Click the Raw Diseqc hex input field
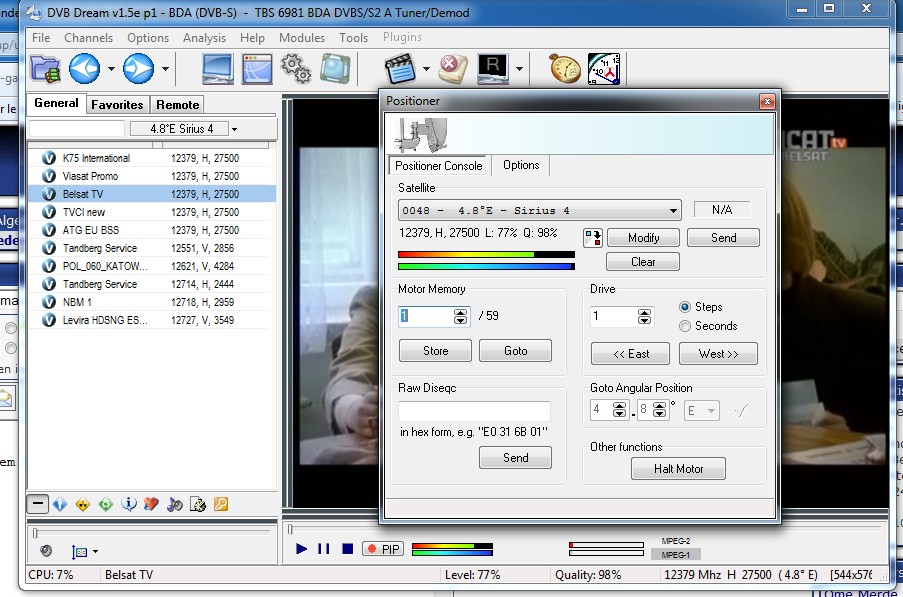Viewport: 903px width, 597px height. [x=475, y=411]
